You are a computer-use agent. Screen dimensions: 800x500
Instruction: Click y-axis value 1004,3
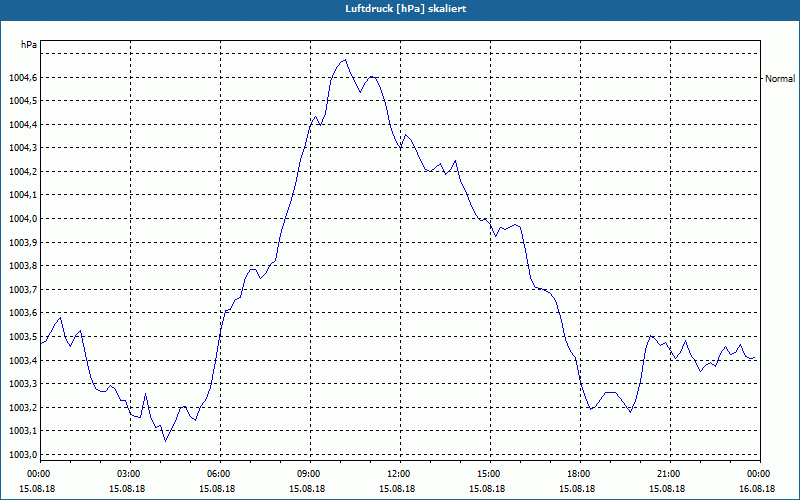pos(23,148)
